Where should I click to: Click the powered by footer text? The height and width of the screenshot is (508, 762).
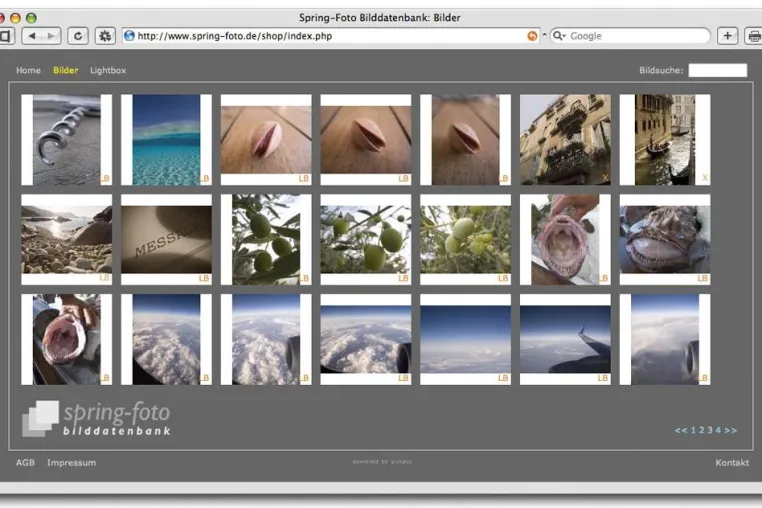click(x=382, y=462)
